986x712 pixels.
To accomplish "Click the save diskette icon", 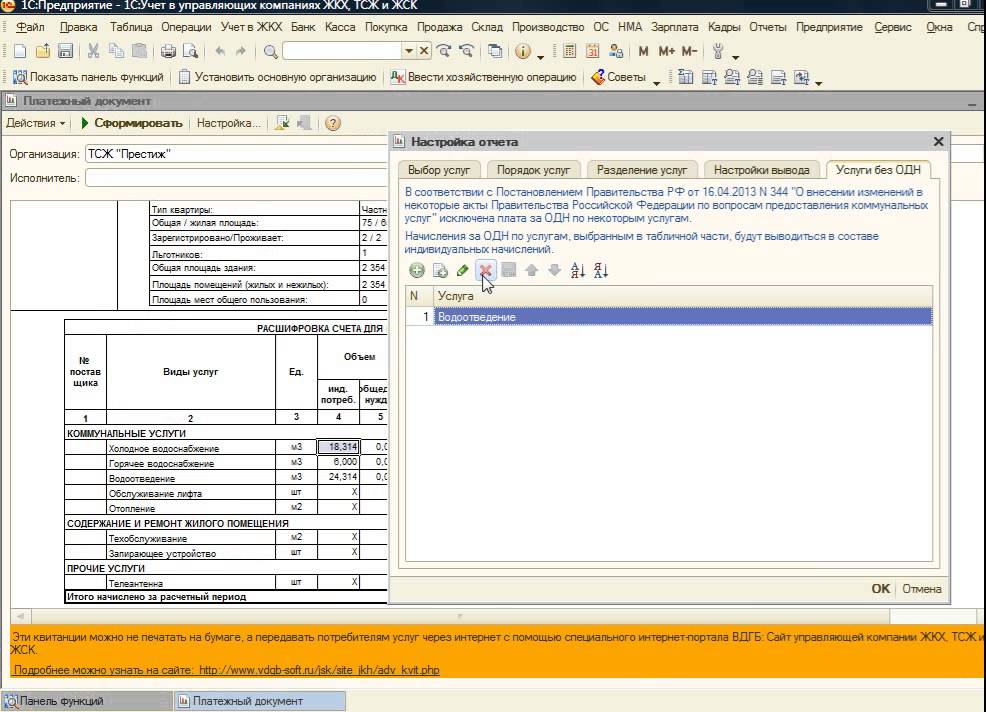I will pos(65,51).
